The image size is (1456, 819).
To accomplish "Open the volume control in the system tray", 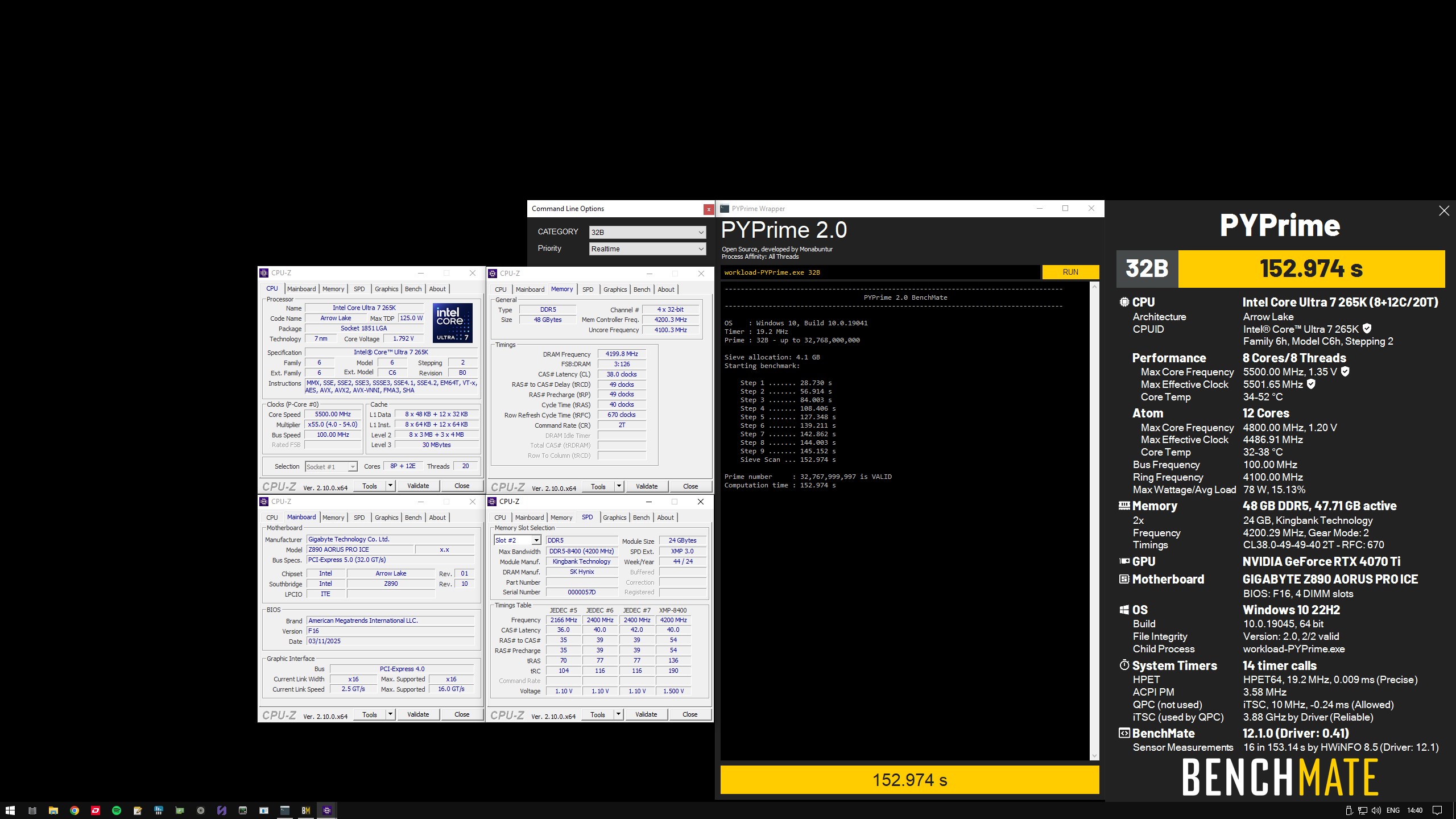I will [1376, 810].
